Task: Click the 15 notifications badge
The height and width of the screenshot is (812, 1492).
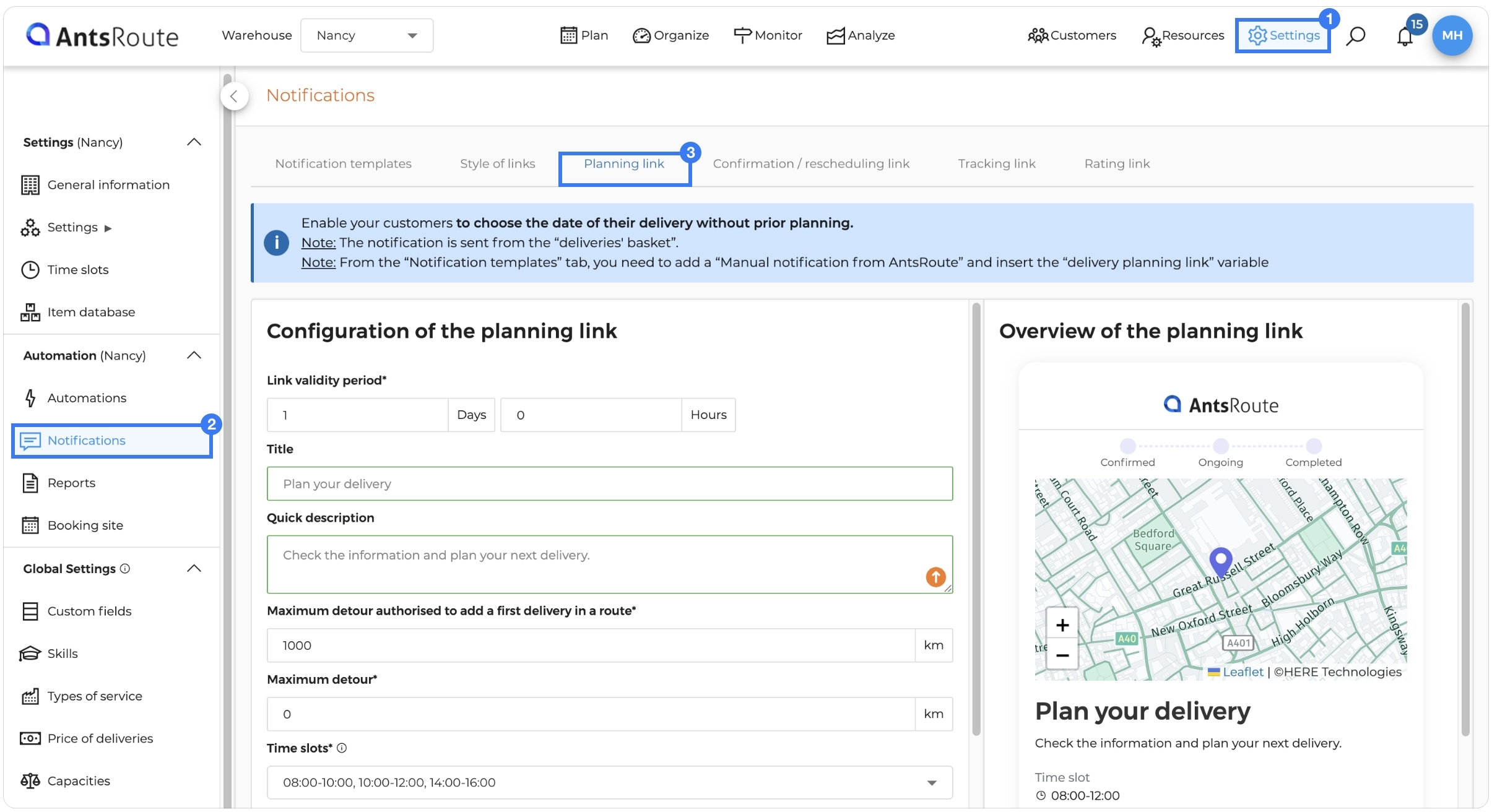Action: point(1416,24)
